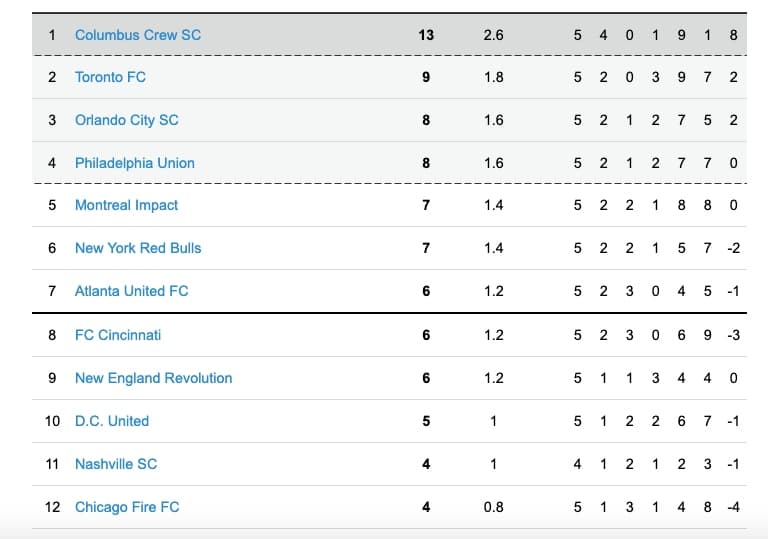Open the Columbus Crew SC team link
Screen dimensions: 768x539
coord(138,35)
